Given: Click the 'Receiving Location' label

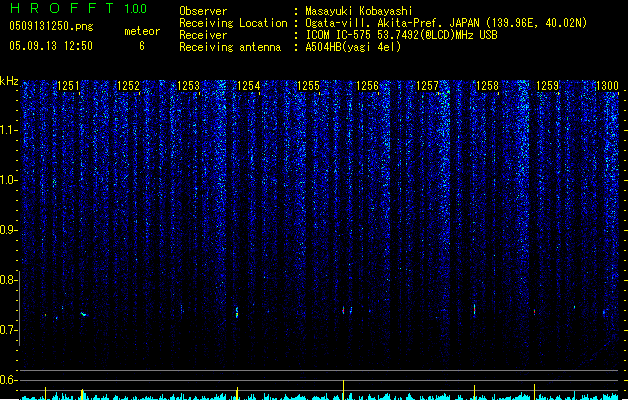Looking at the screenshot, I should [x=233, y=23].
